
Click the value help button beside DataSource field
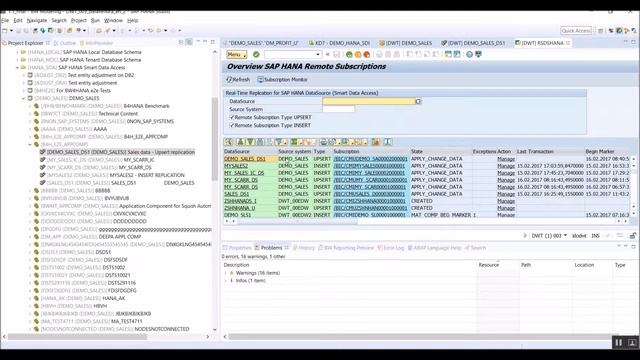(418, 101)
